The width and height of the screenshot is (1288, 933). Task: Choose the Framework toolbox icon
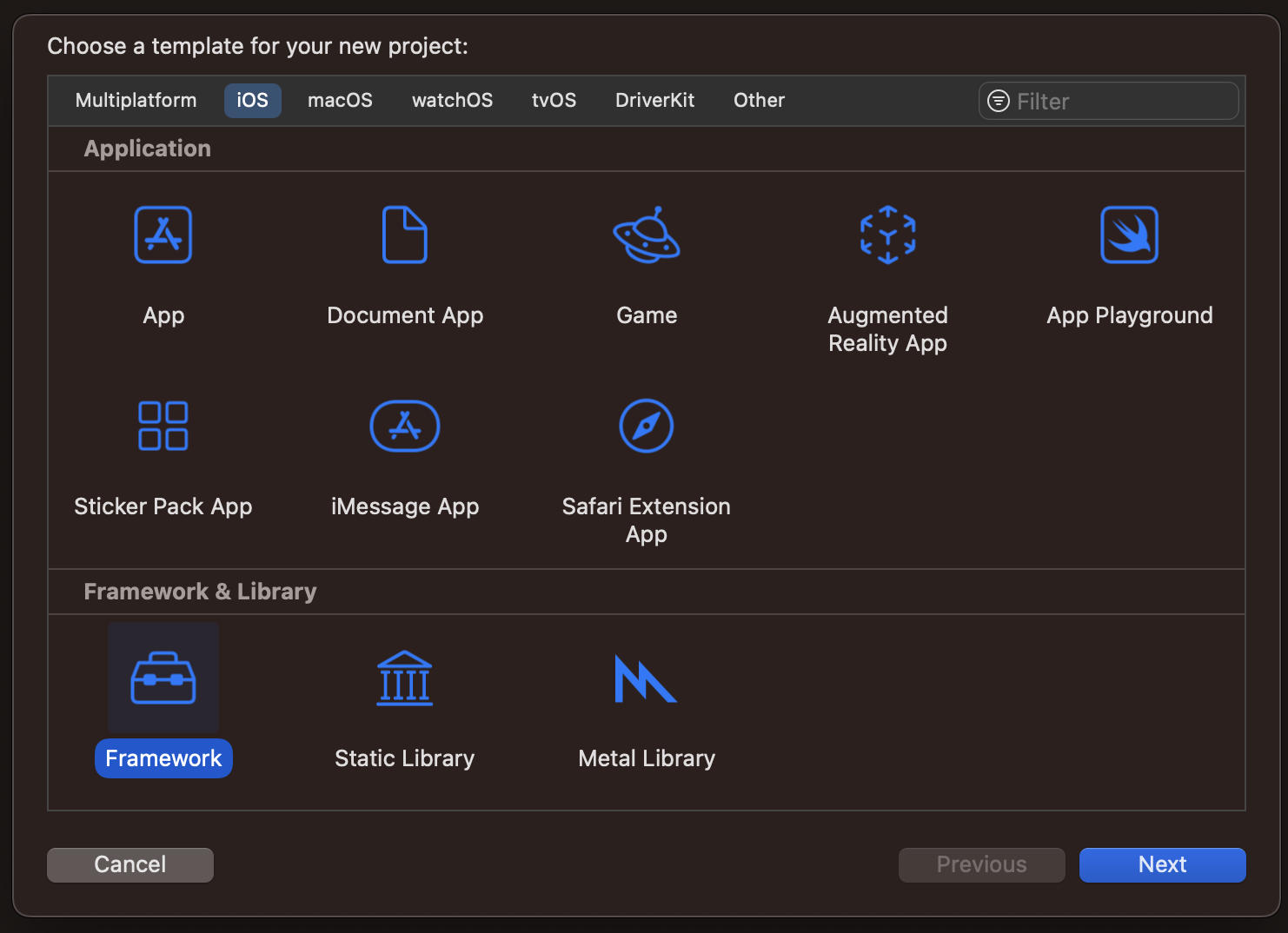tap(163, 678)
